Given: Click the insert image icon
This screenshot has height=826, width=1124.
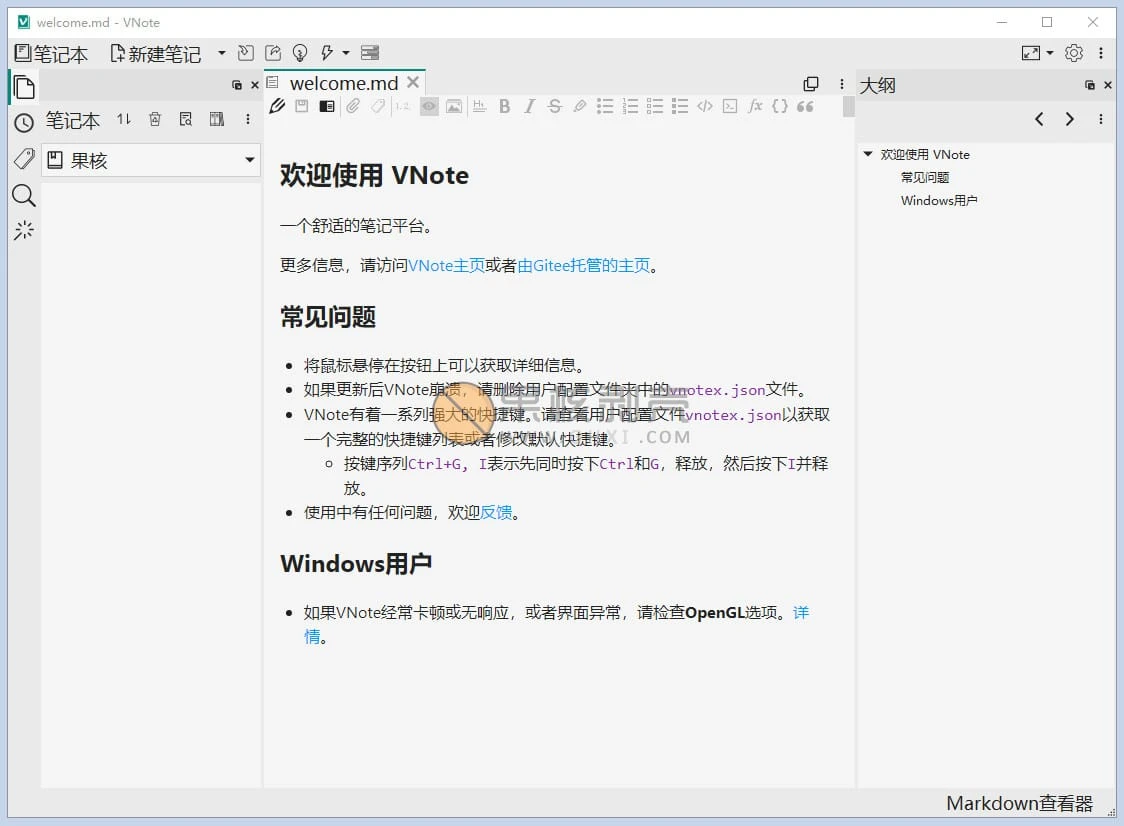Looking at the screenshot, I should pyautogui.click(x=454, y=106).
